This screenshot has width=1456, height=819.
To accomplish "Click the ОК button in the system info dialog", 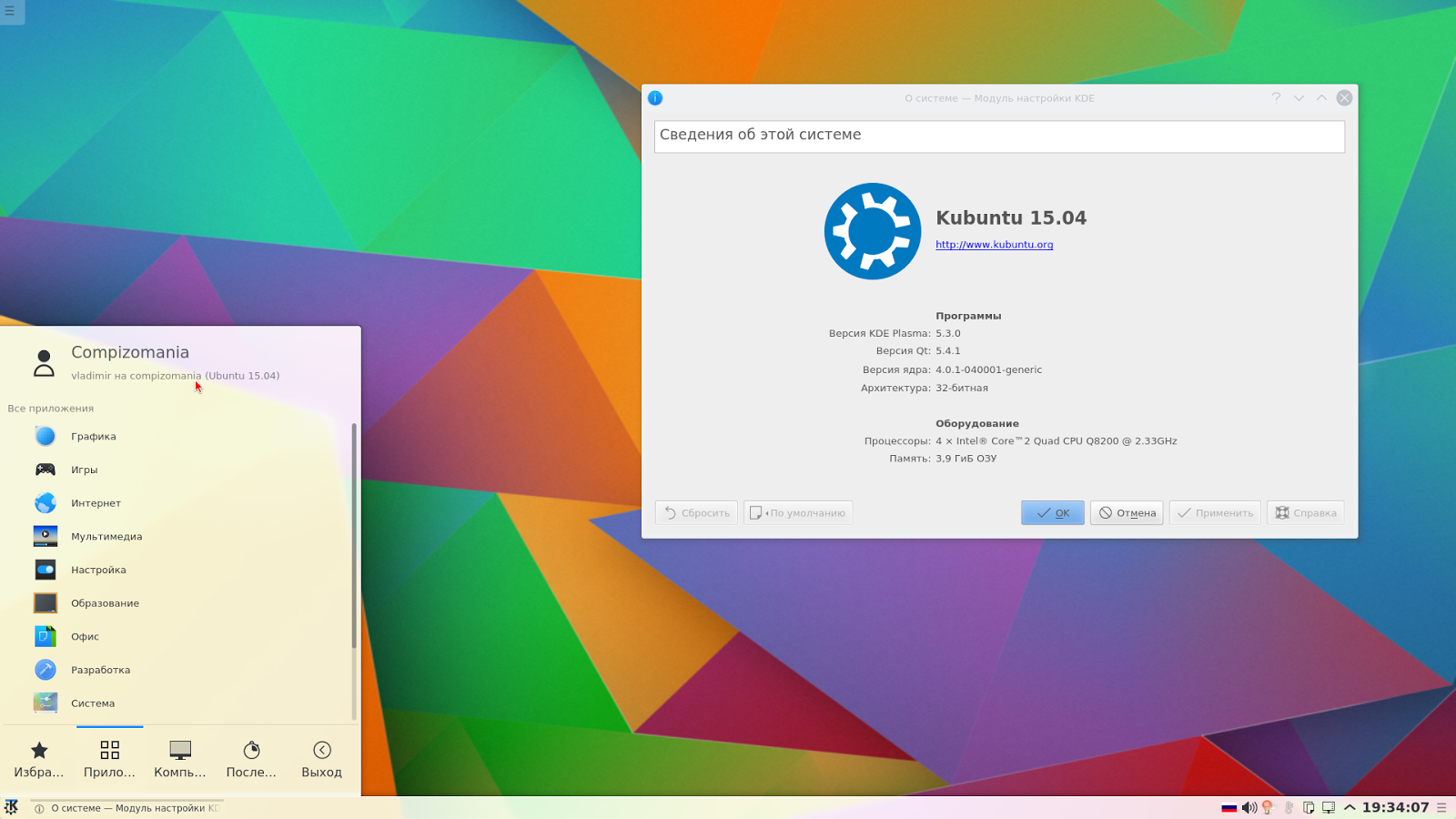I will (x=1052, y=512).
